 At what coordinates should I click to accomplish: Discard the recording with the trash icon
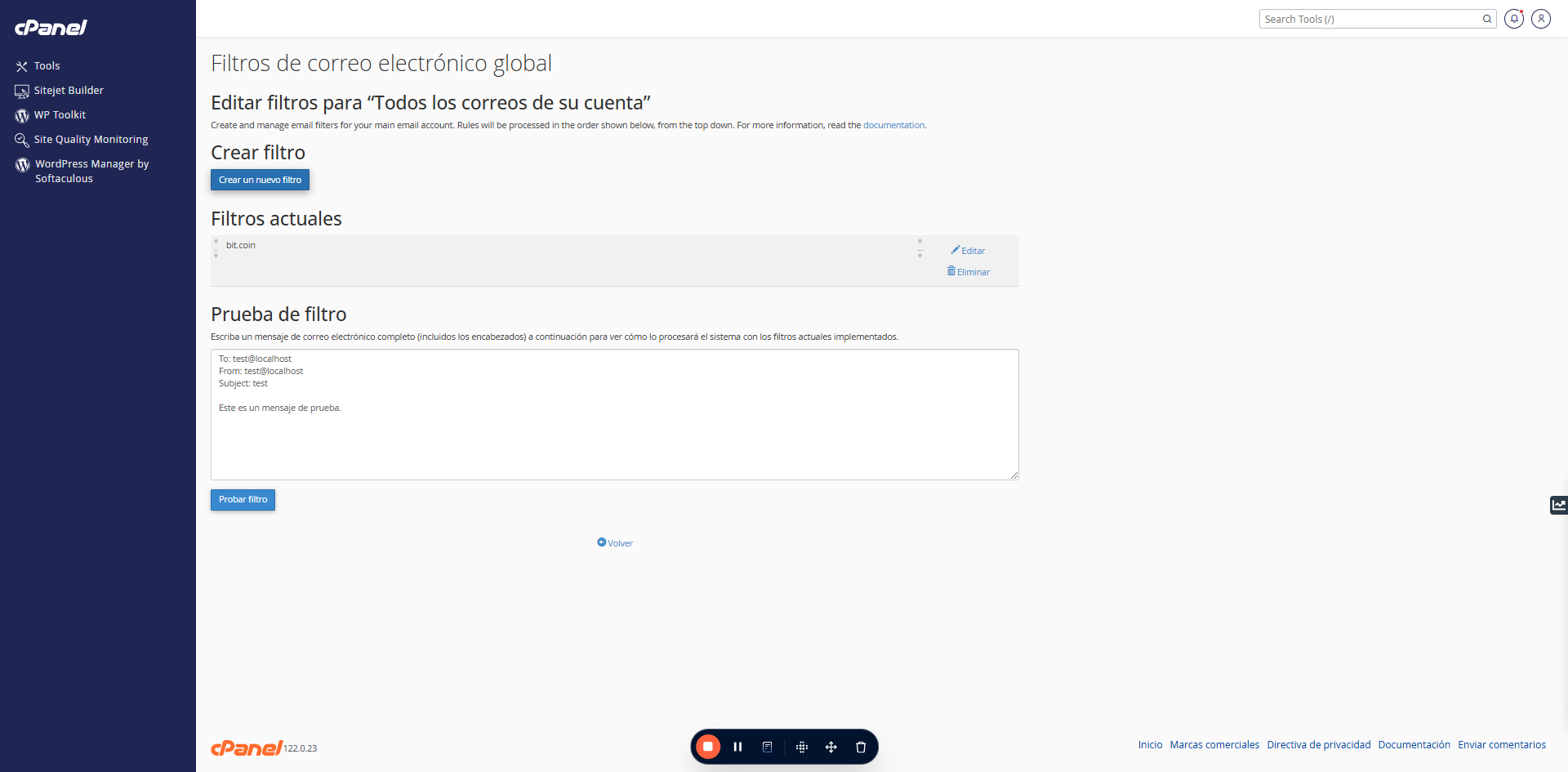coord(861,747)
